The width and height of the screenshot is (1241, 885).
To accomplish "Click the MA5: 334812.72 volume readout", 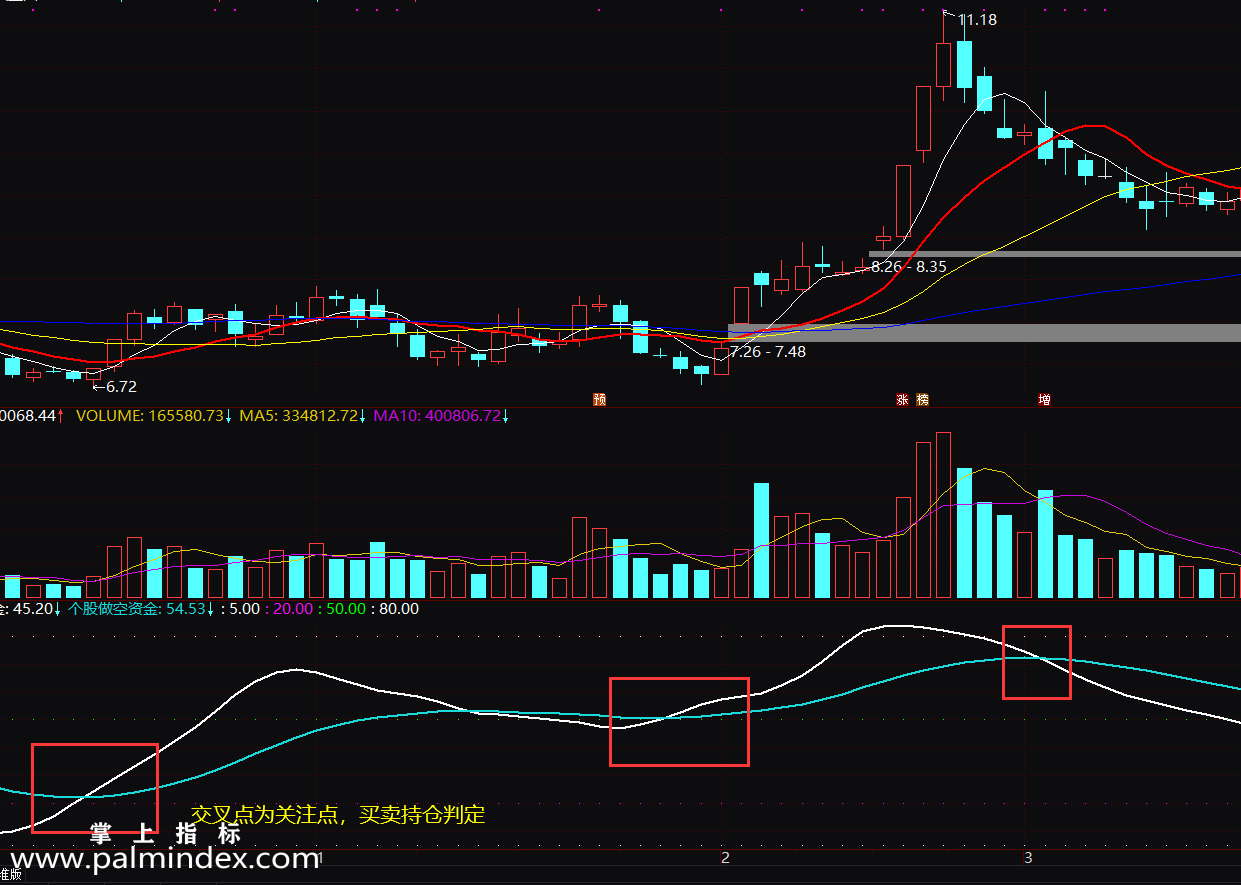I will coord(298,416).
